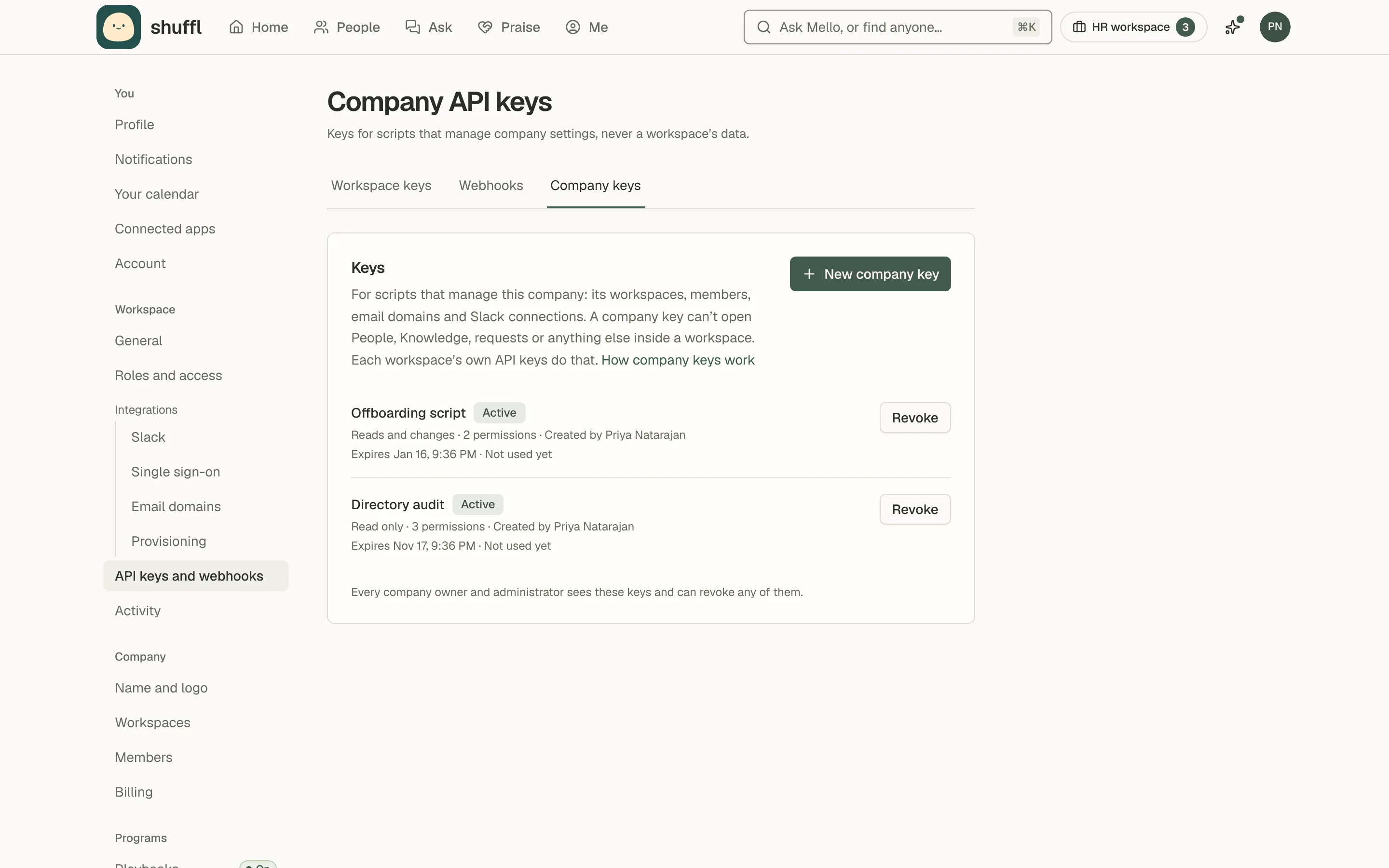
Task: Click the Active badge beside Offboarding script
Action: [x=499, y=413]
